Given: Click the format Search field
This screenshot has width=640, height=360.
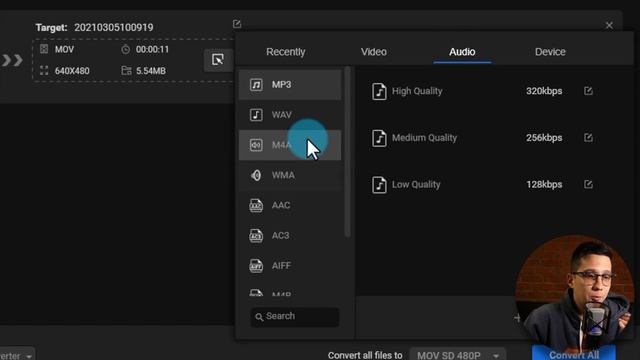Looking at the screenshot, I should click(295, 316).
